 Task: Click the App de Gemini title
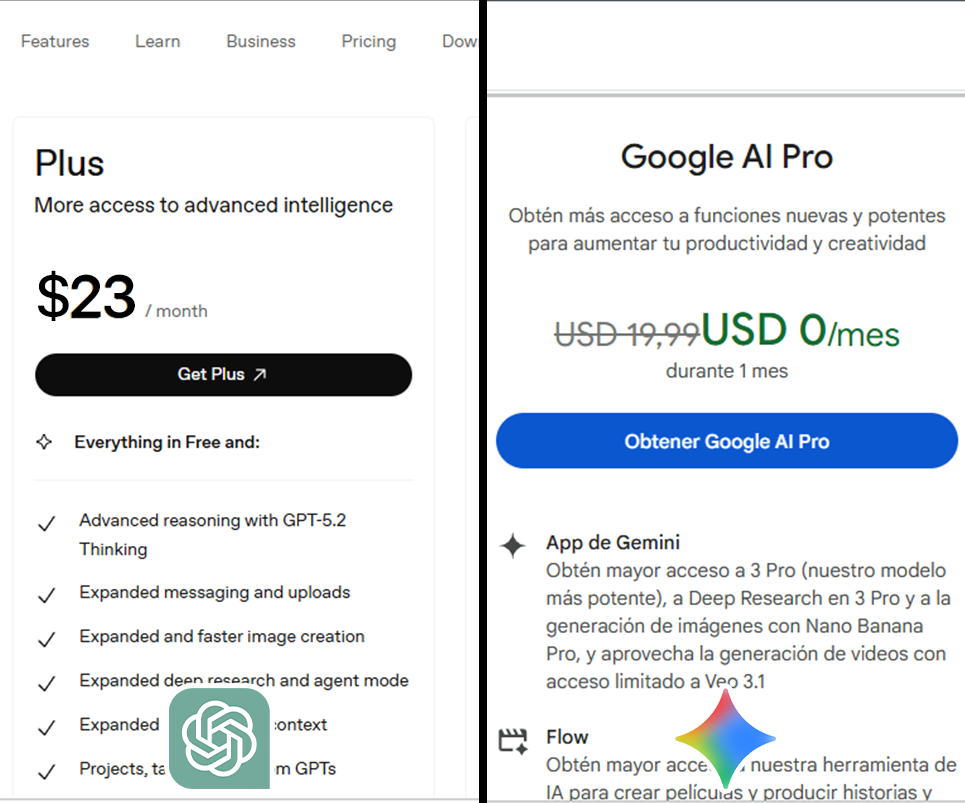613,542
